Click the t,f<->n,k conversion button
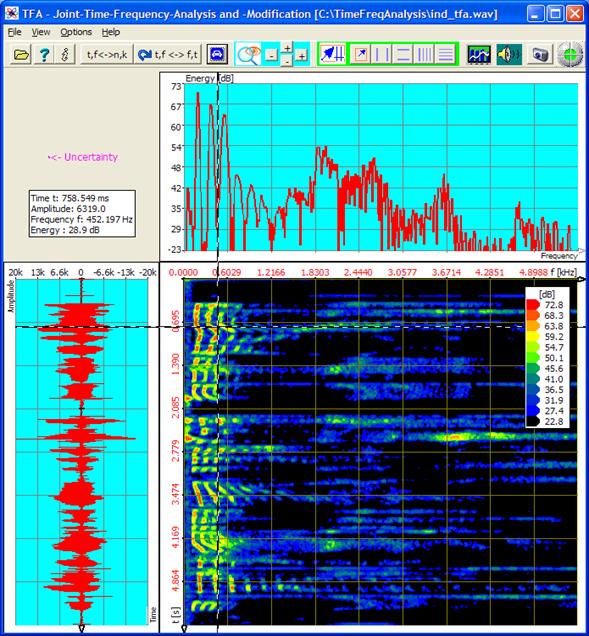 (x=107, y=54)
